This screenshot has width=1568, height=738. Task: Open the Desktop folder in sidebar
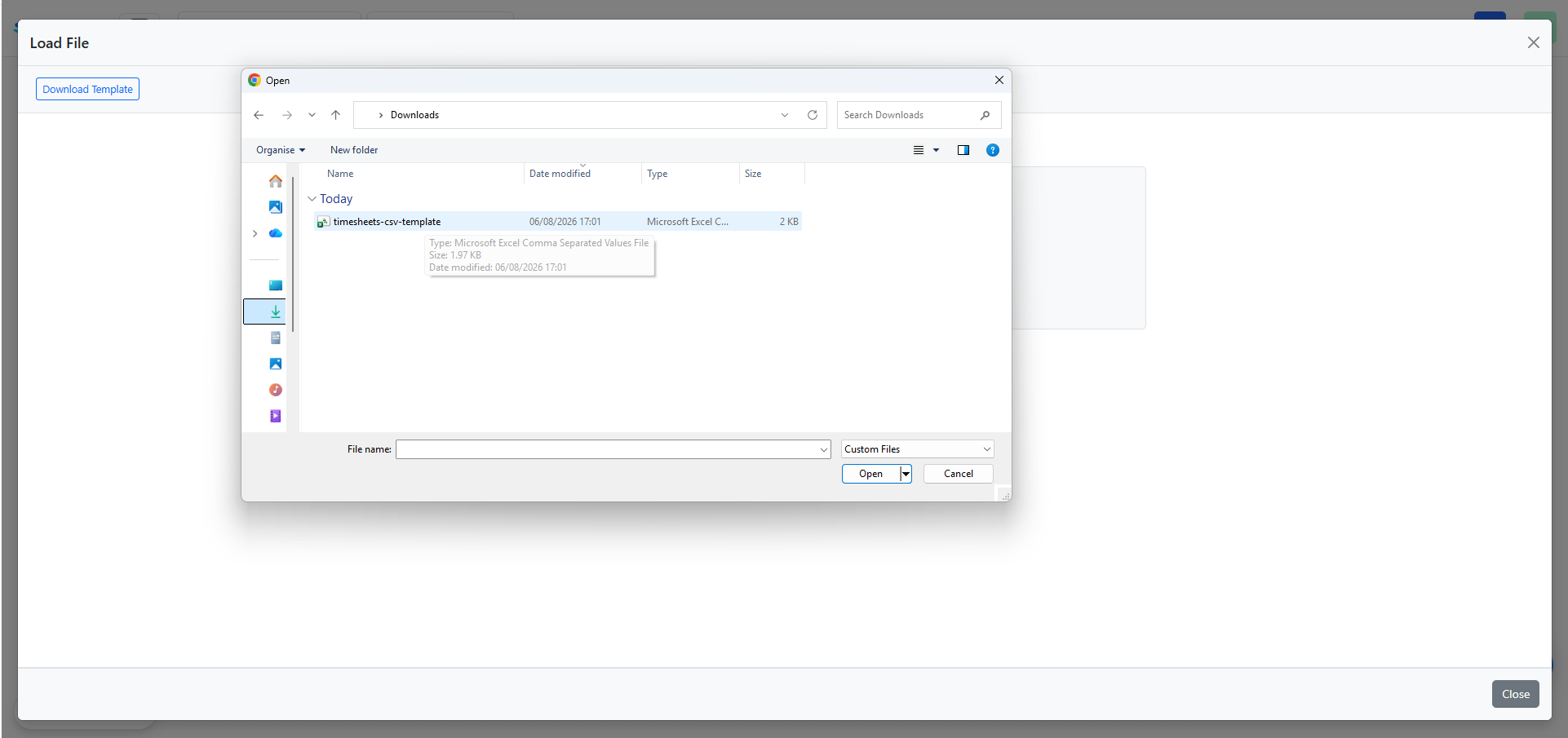[276, 285]
